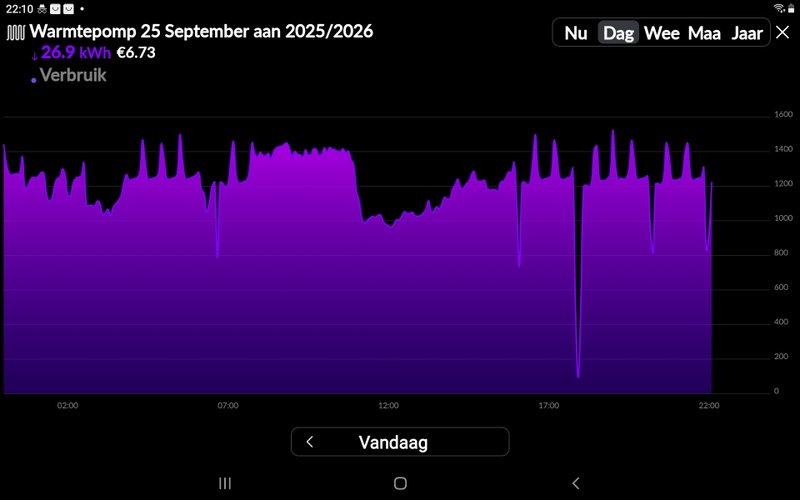The image size is (800, 500).
Task: Click the 26.9 kWh consumption value
Action: coord(76,53)
